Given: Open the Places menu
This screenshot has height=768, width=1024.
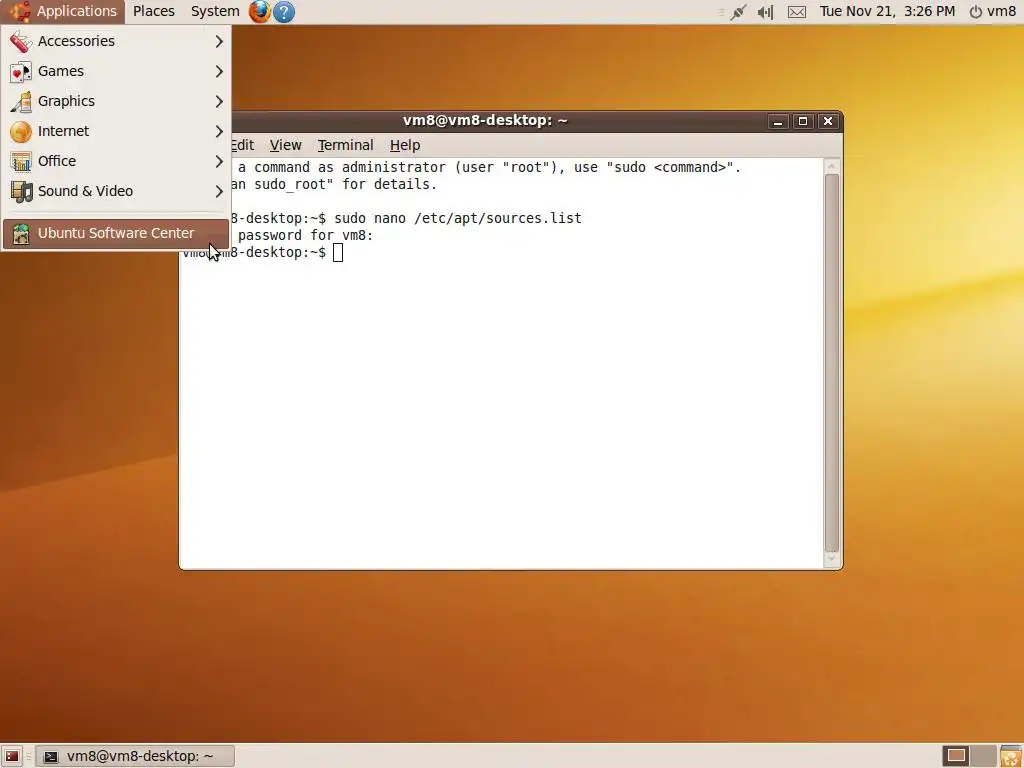Looking at the screenshot, I should click(x=153, y=11).
